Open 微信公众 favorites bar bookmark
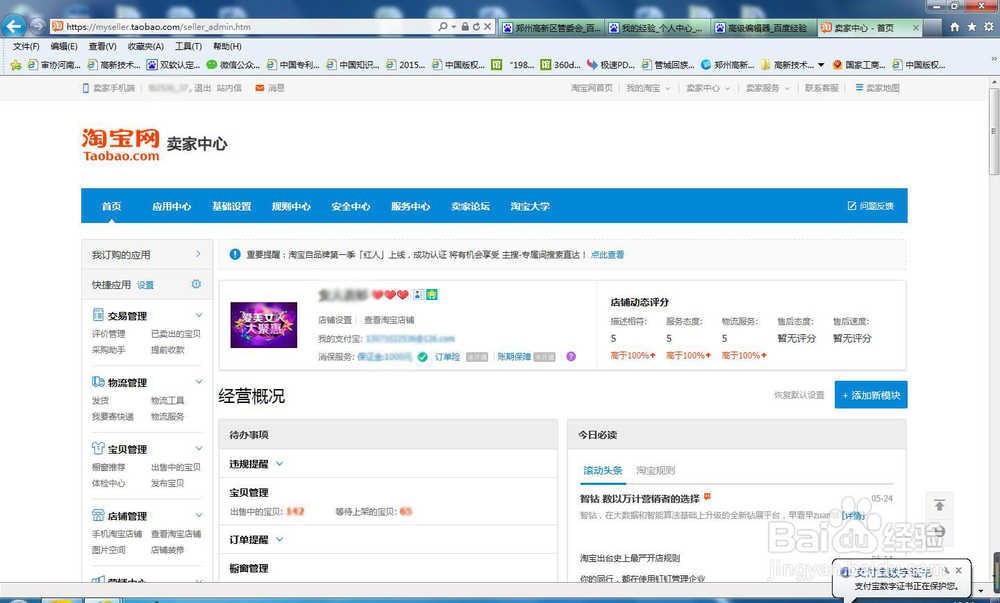1000x603 pixels. (233, 65)
